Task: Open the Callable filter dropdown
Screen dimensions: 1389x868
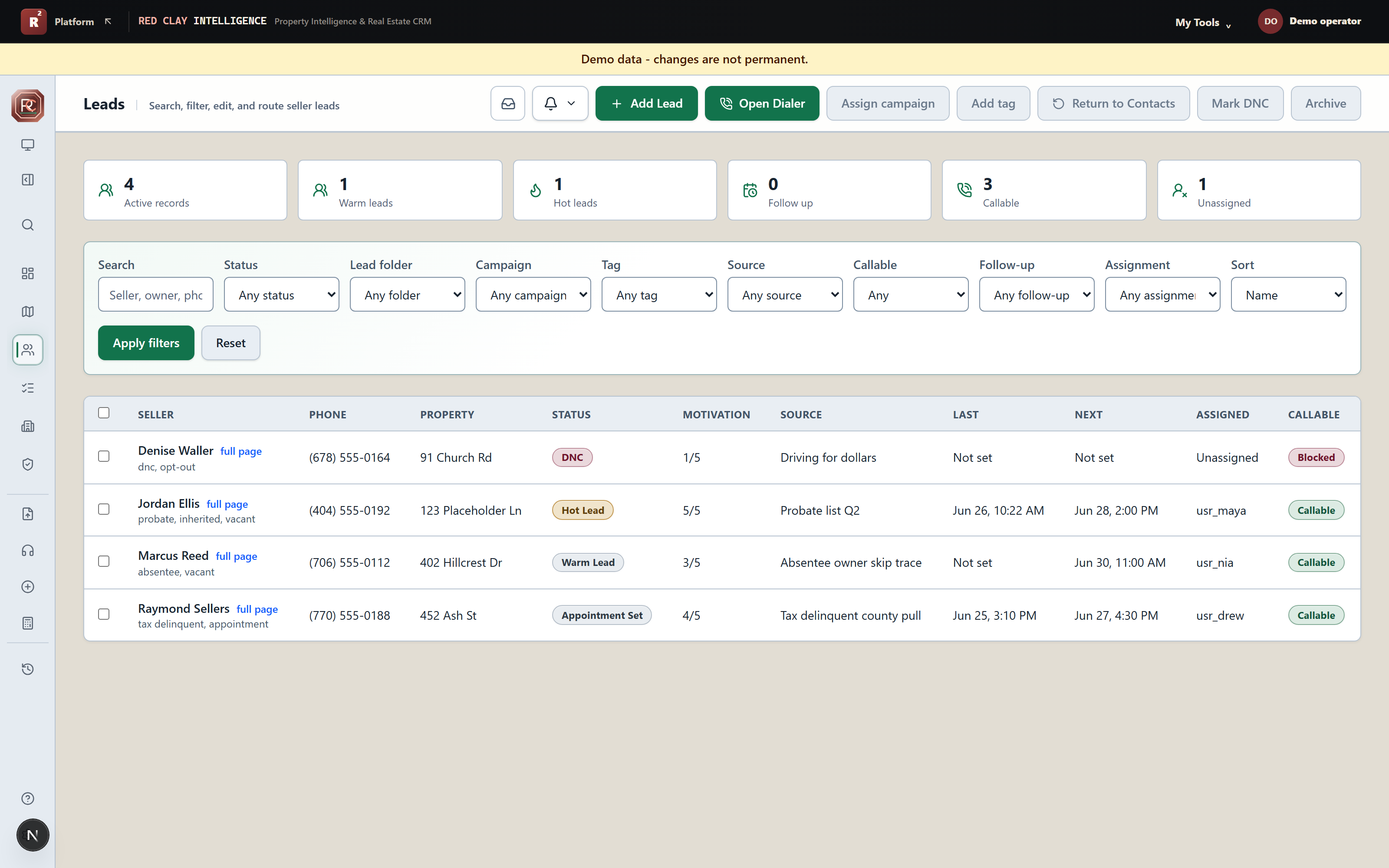Action: click(911, 295)
